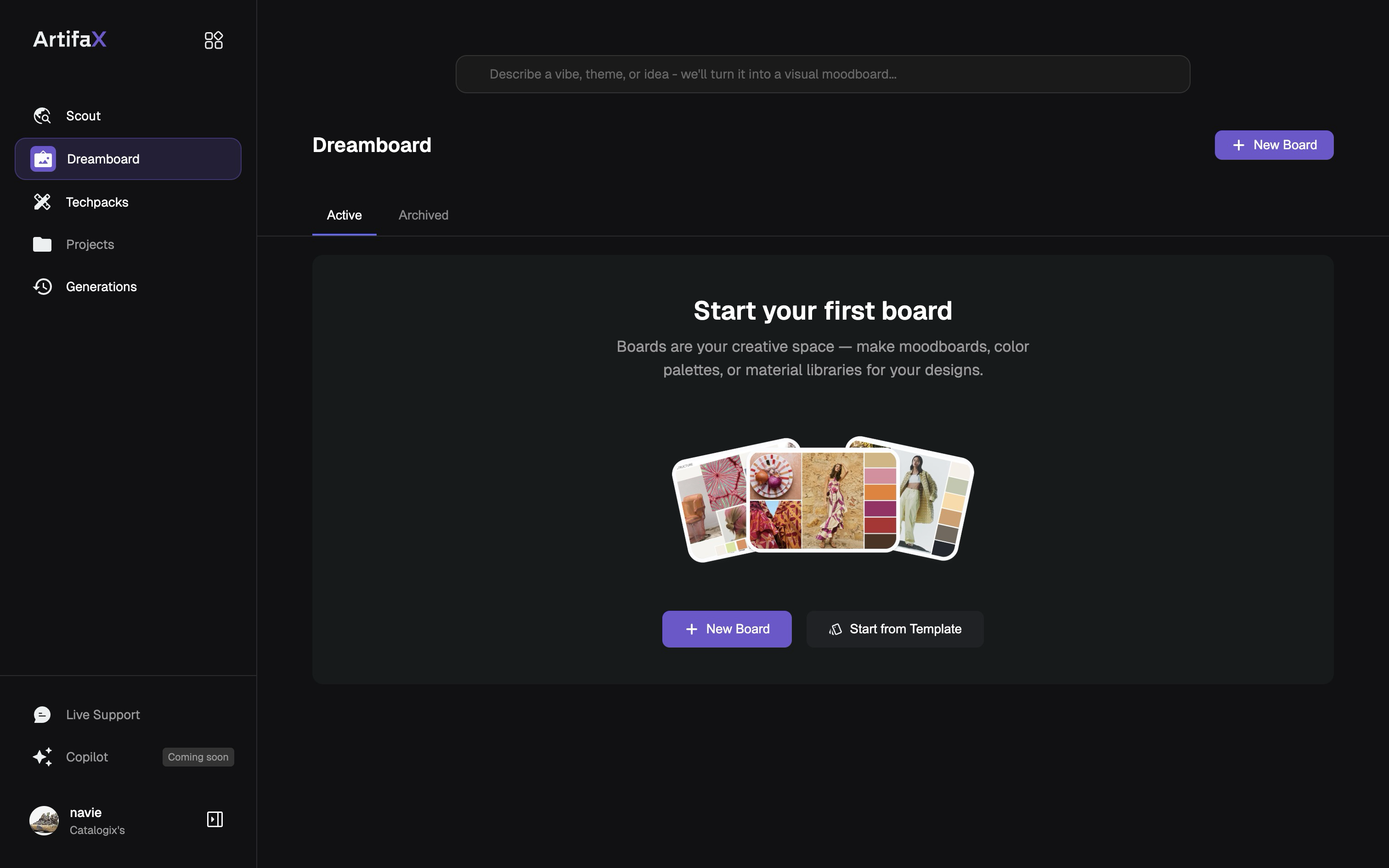Open Live Support via chat bubble icon
Screen dimensions: 1389x868
click(42, 715)
